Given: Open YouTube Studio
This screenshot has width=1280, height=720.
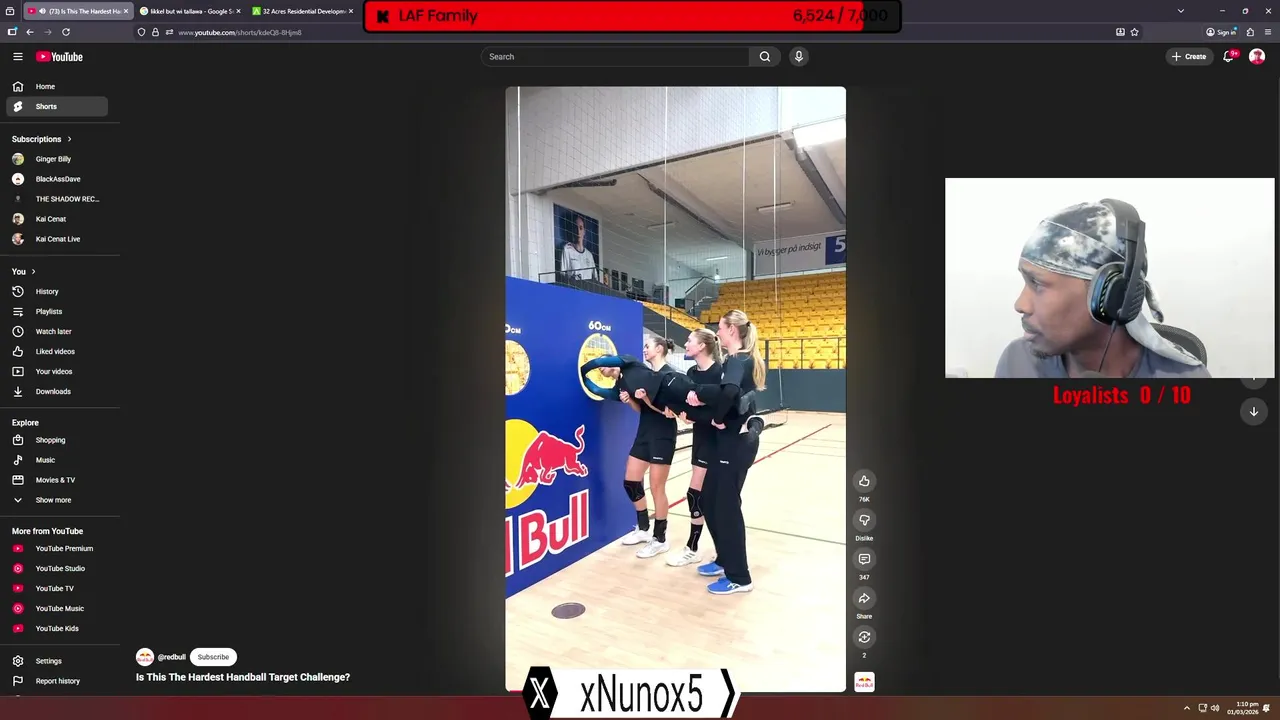Looking at the screenshot, I should coord(57,569).
